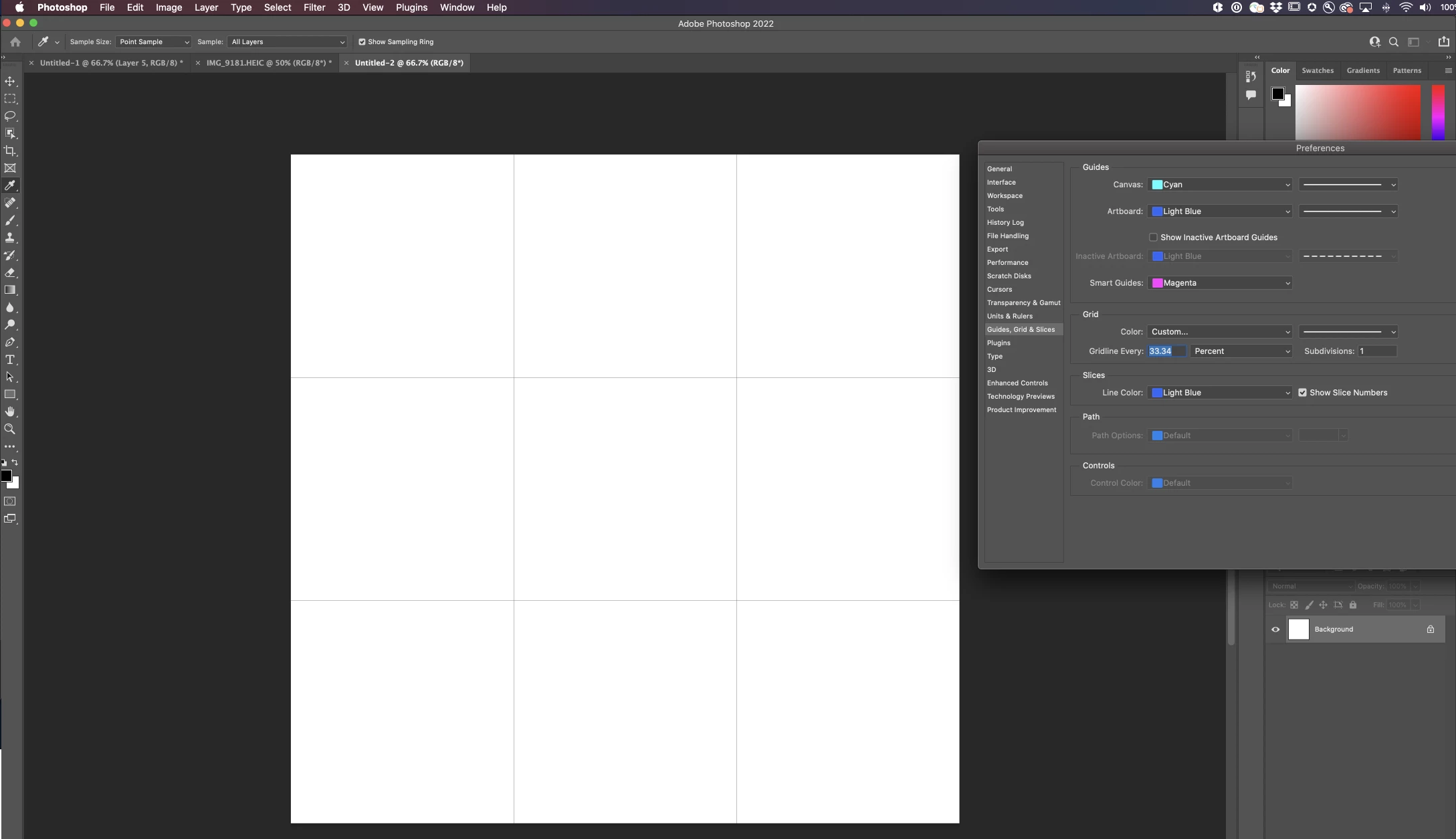The height and width of the screenshot is (839, 1456).
Task: Select the Move tool
Action: [10, 81]
